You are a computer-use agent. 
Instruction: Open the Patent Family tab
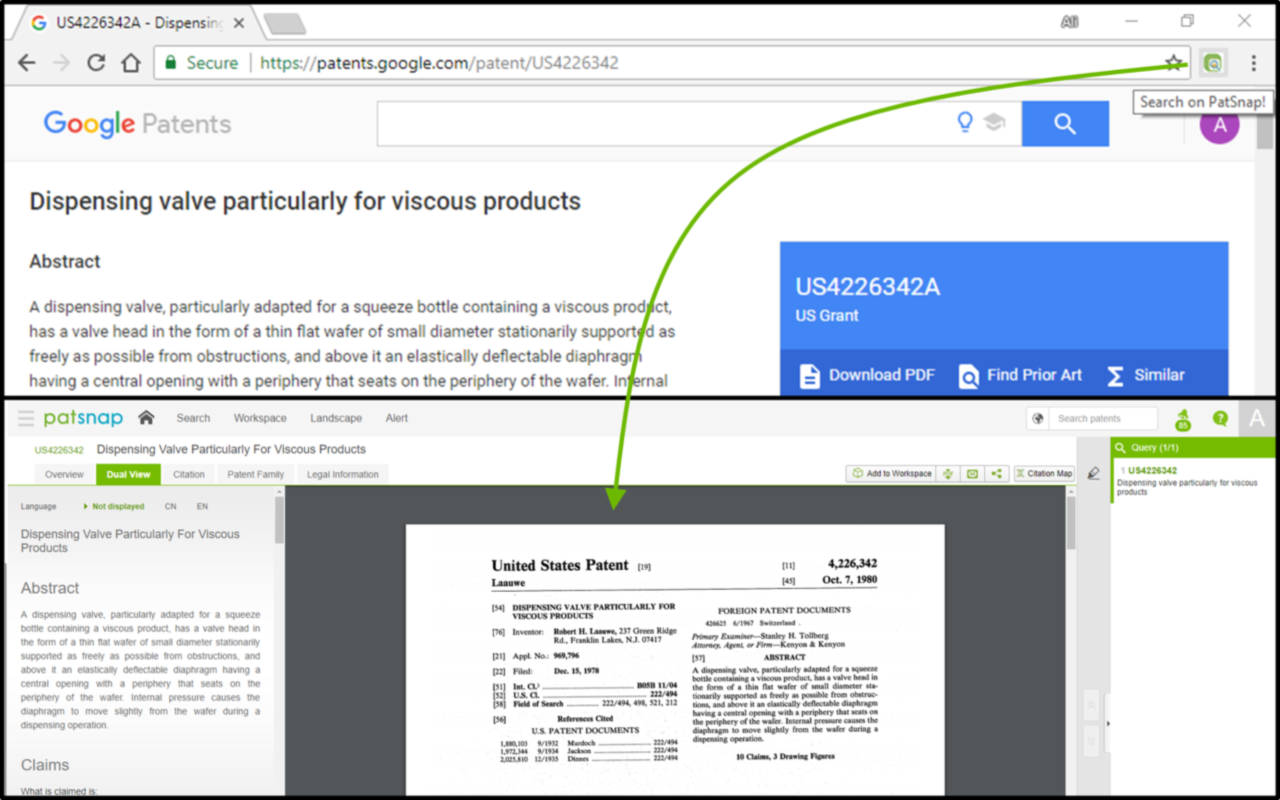[x=256, y=475]
